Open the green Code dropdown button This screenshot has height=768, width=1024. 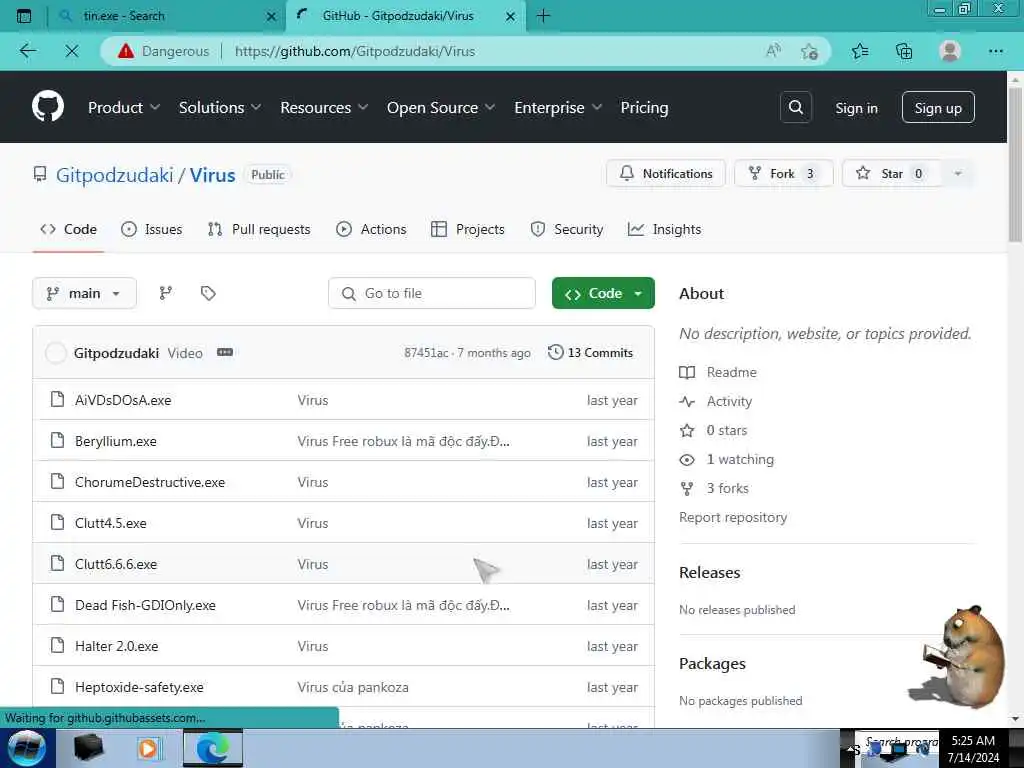[x=603, y=293]
